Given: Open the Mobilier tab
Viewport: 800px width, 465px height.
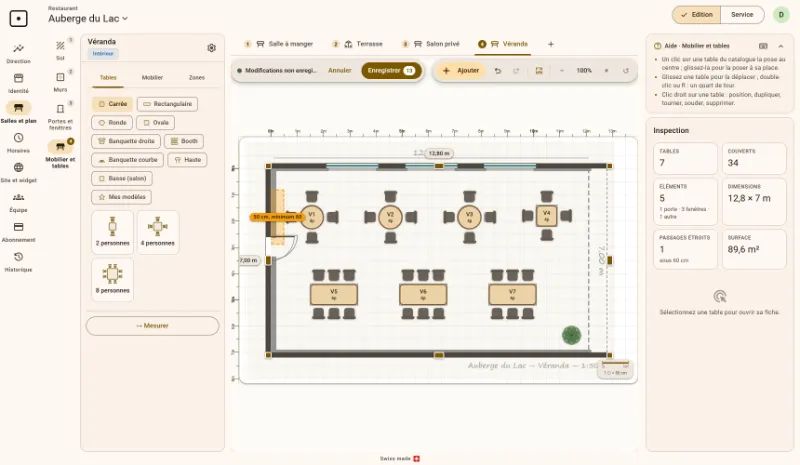Looking at the screenshot, I should 152,78.
